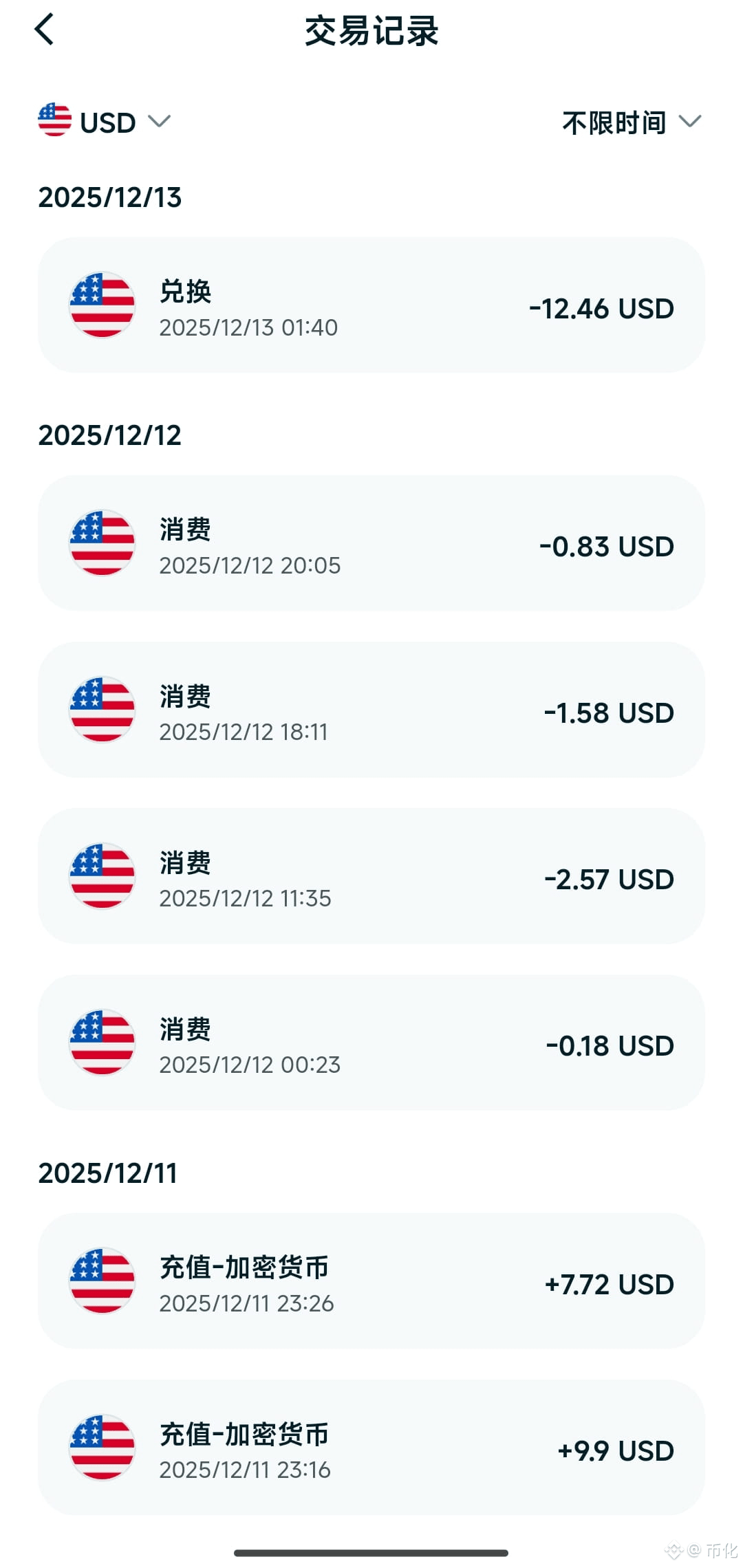Tap flag icon on the 00:23 消费 entry
The height and width of the screenshot is (1568, 743).
(x=102, y=1042)
